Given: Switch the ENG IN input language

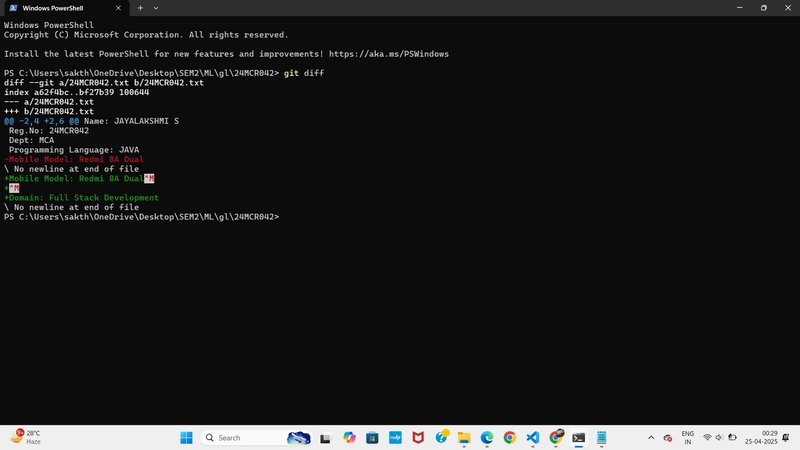Looking at the screenshot, I should click(688, 438).
